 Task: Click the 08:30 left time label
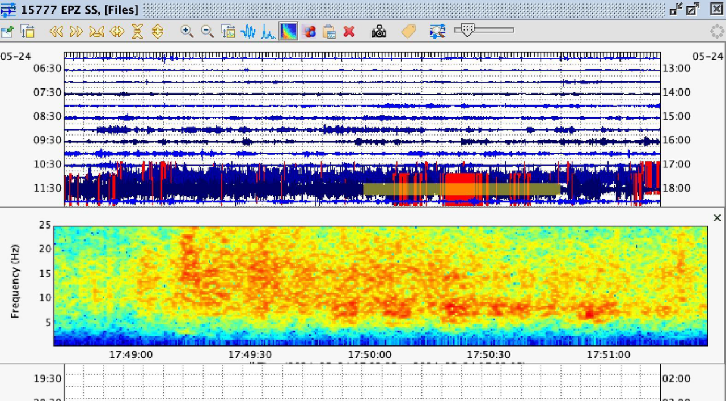47,116
